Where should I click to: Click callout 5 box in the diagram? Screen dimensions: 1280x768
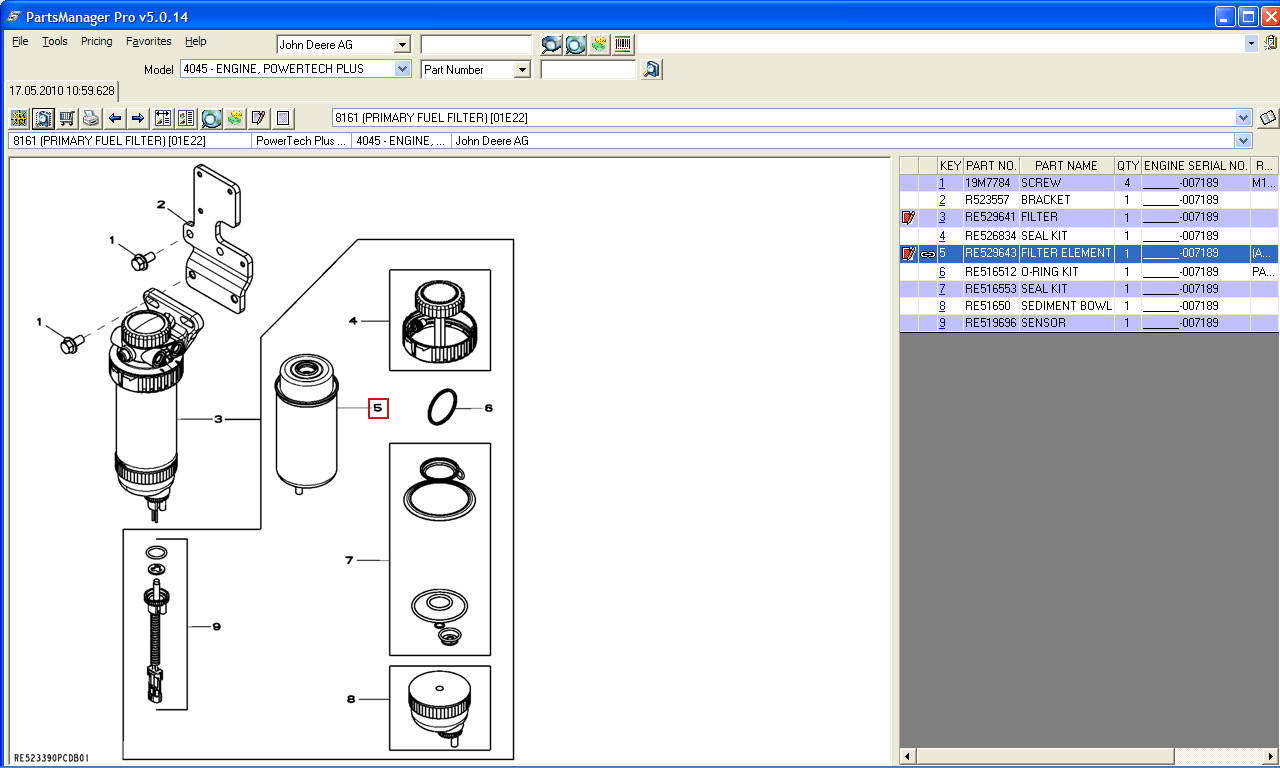point(378,408)
